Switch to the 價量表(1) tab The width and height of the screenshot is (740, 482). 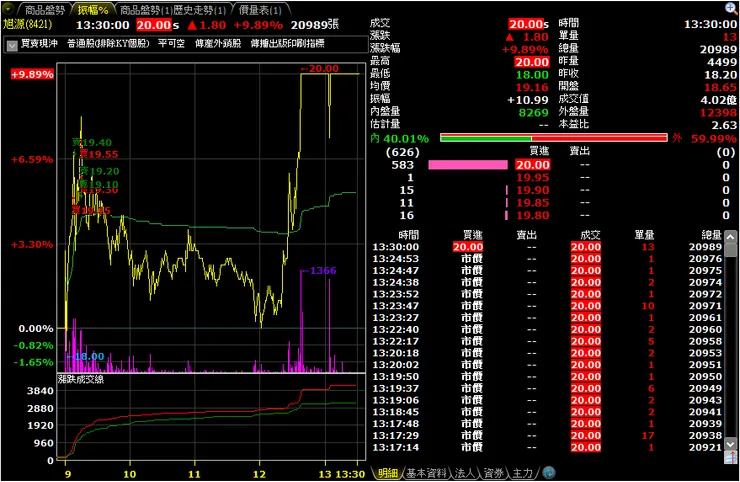point(260,10)
